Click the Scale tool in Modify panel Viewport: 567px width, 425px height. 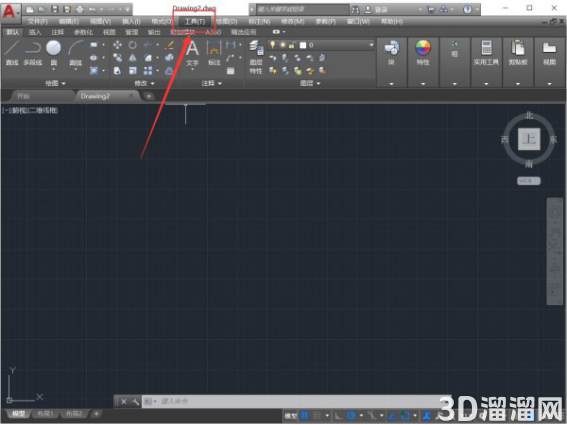(133, 71)
